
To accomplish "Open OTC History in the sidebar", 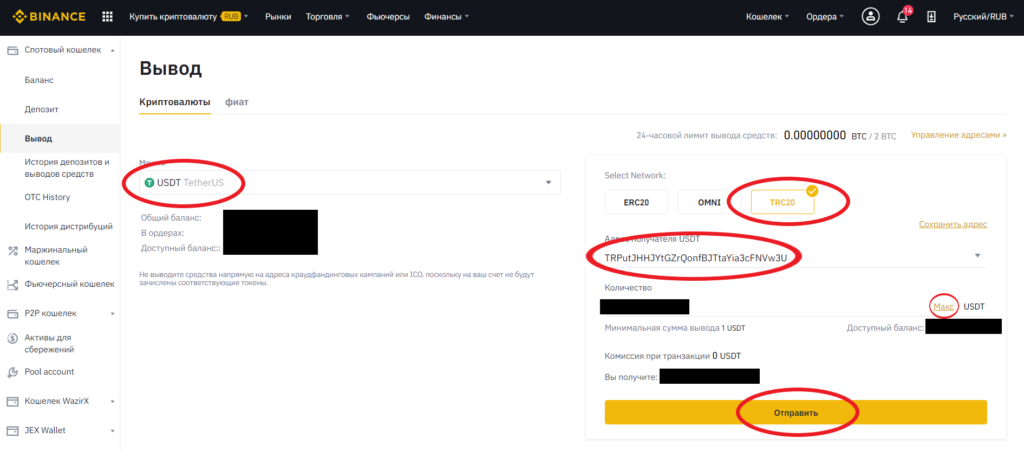I will [x=47, y=197].
